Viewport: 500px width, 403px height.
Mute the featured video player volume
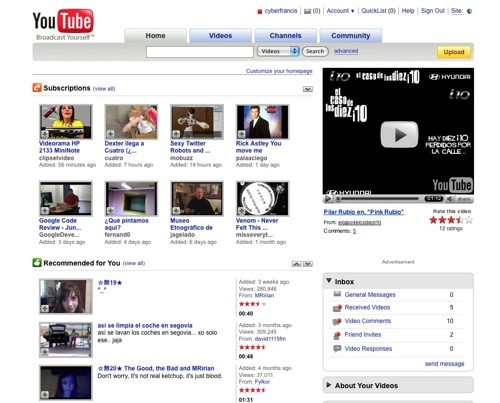pos(450,199)
